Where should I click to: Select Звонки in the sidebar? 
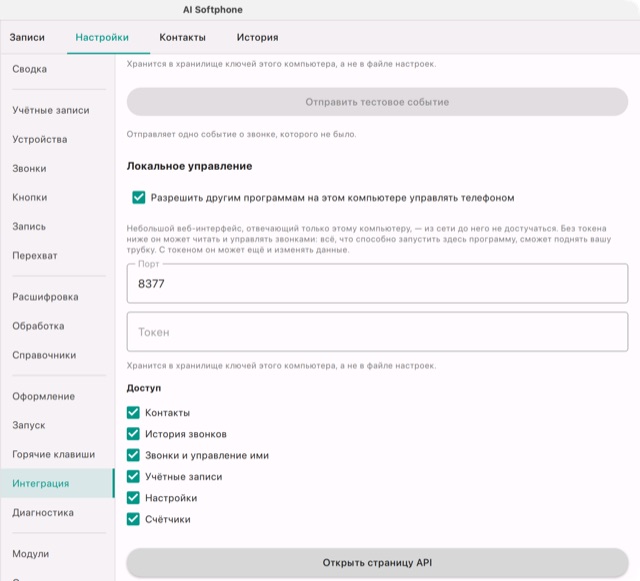pyautogui.click(x=29, y=169)
